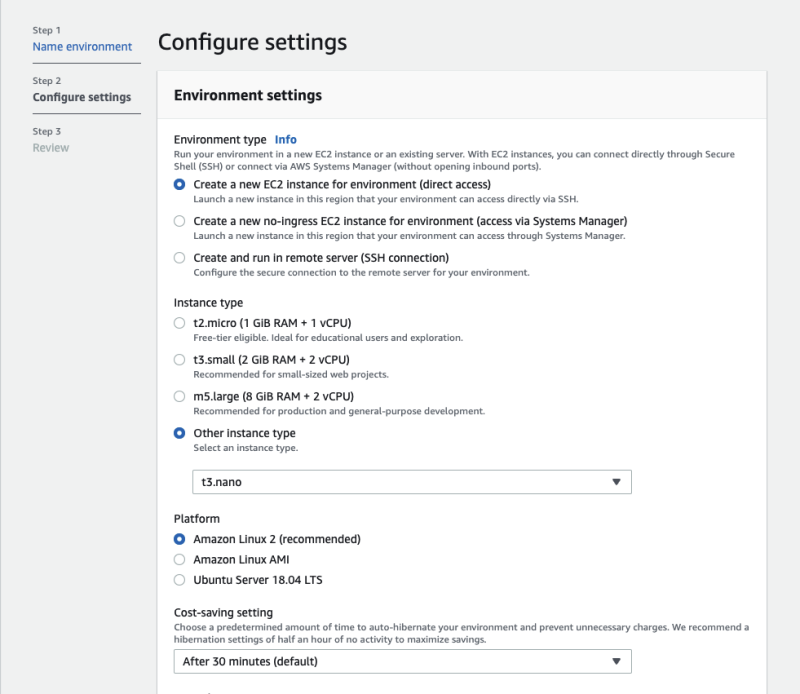
Task: Select the Other instance type radio
Action: pos(179,433)
